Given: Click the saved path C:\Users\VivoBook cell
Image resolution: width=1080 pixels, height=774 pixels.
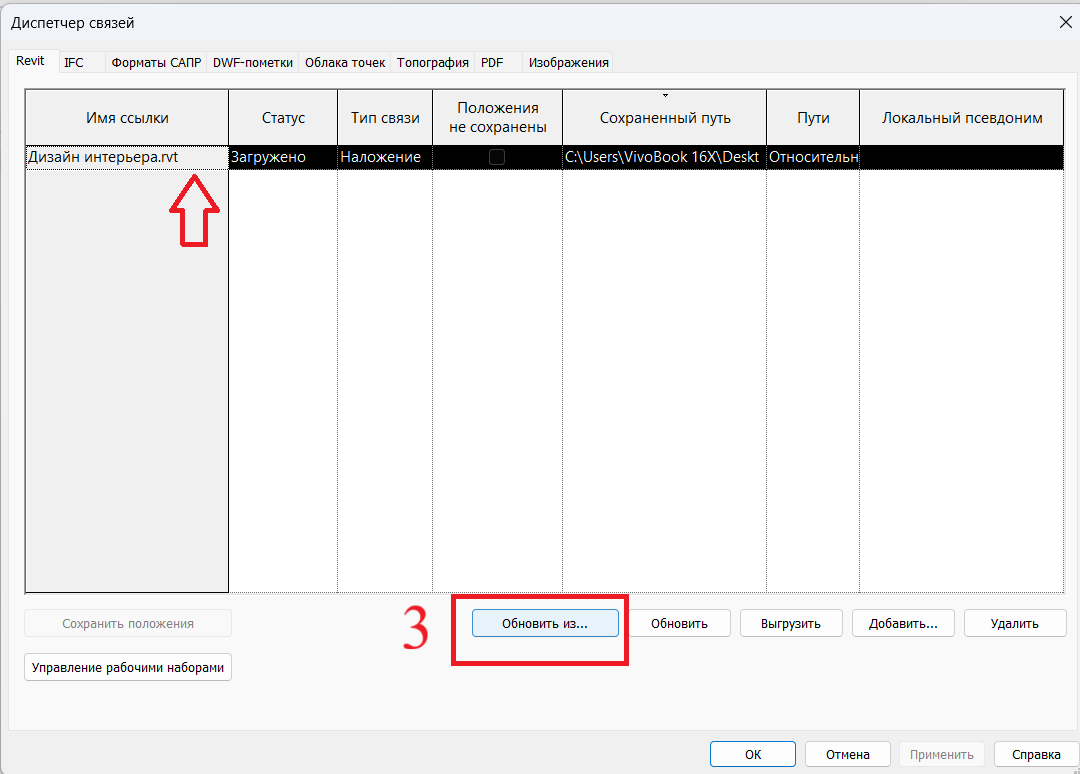Looking at the screenshot, I should coord(665,157).
